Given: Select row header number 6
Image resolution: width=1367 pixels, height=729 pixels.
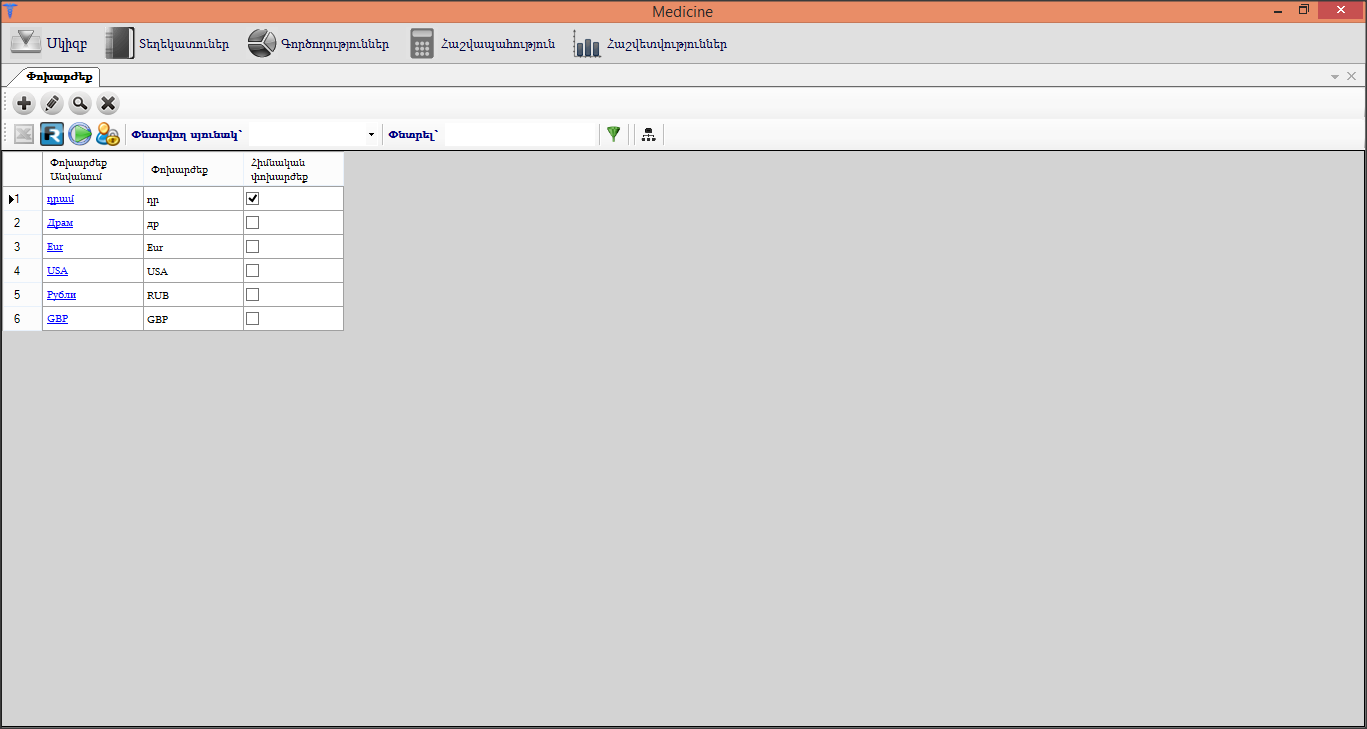Looking at the screenshot, I should (x=23, y=319).
